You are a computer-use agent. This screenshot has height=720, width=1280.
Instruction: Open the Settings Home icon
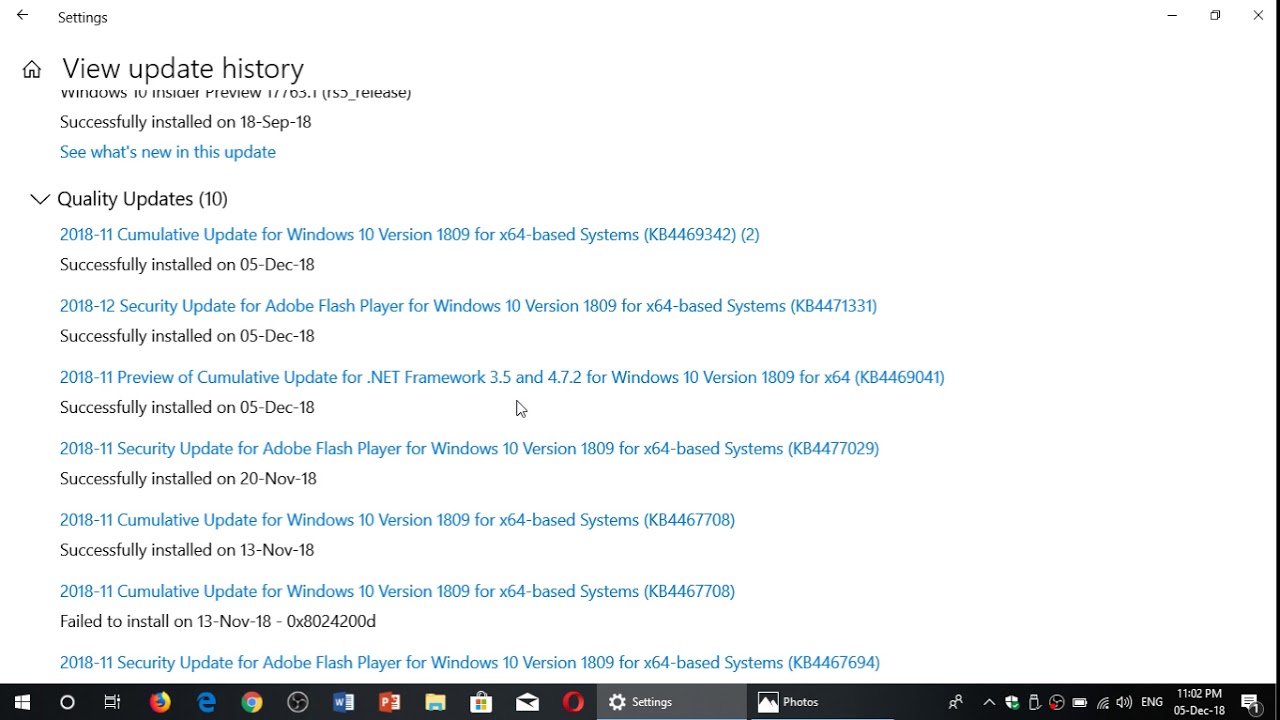pos(32,69)
